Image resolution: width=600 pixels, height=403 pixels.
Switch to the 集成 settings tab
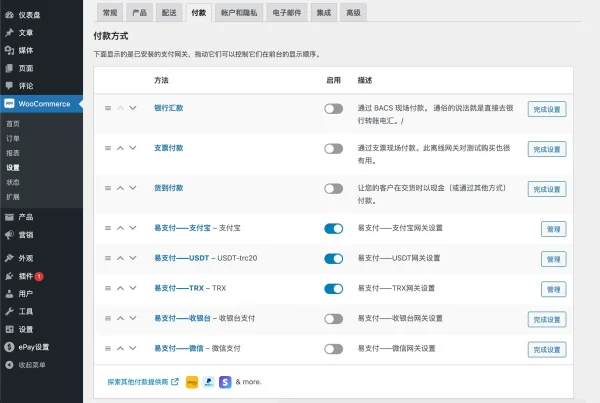click(324, 13)
